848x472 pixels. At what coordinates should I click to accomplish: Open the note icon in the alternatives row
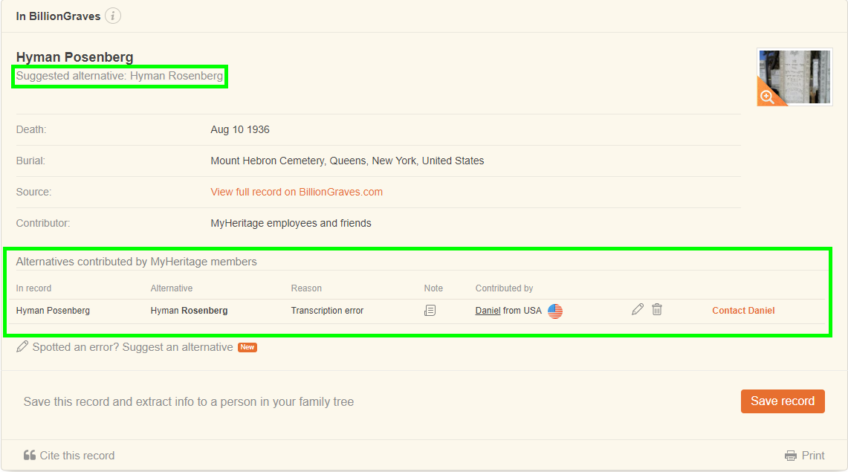430,311
